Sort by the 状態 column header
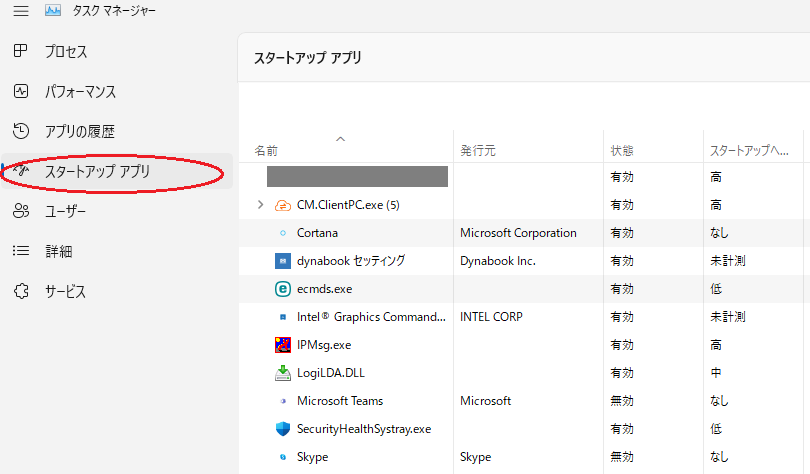810x474 pixels. pos(622,151)
